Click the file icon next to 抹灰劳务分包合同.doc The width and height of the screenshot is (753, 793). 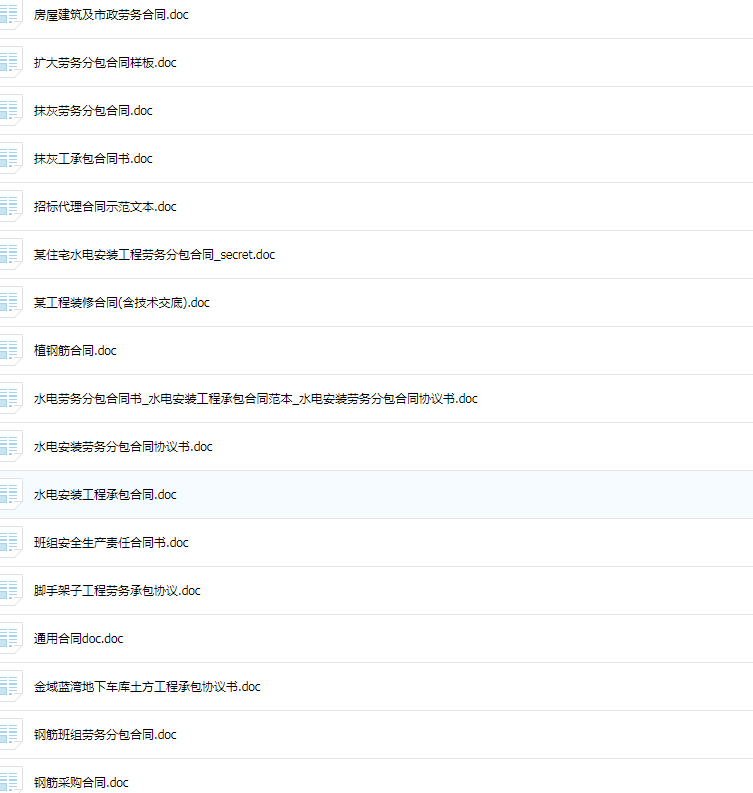(x=10, y=110)
